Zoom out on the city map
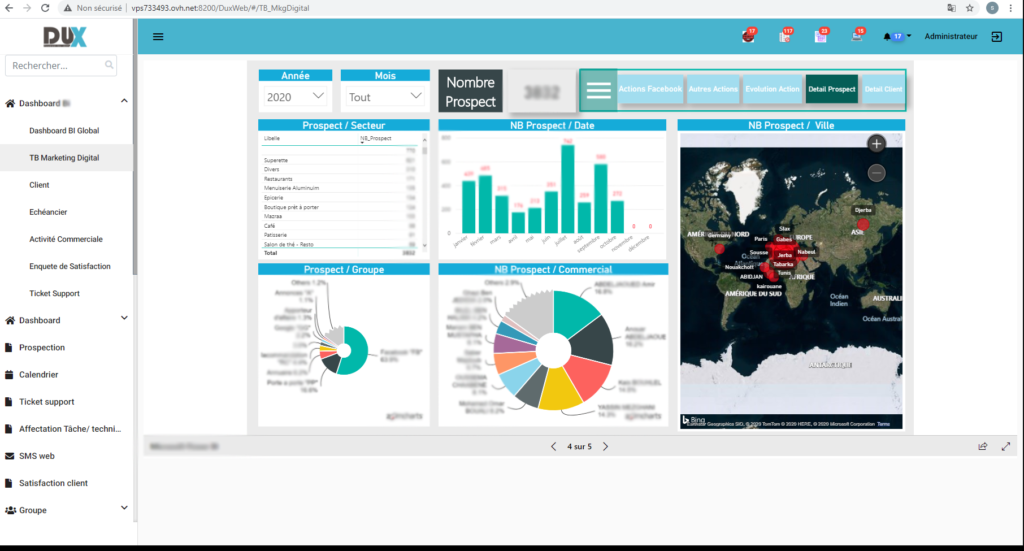This screenshot has width=1024, height=551. point(876,173)
